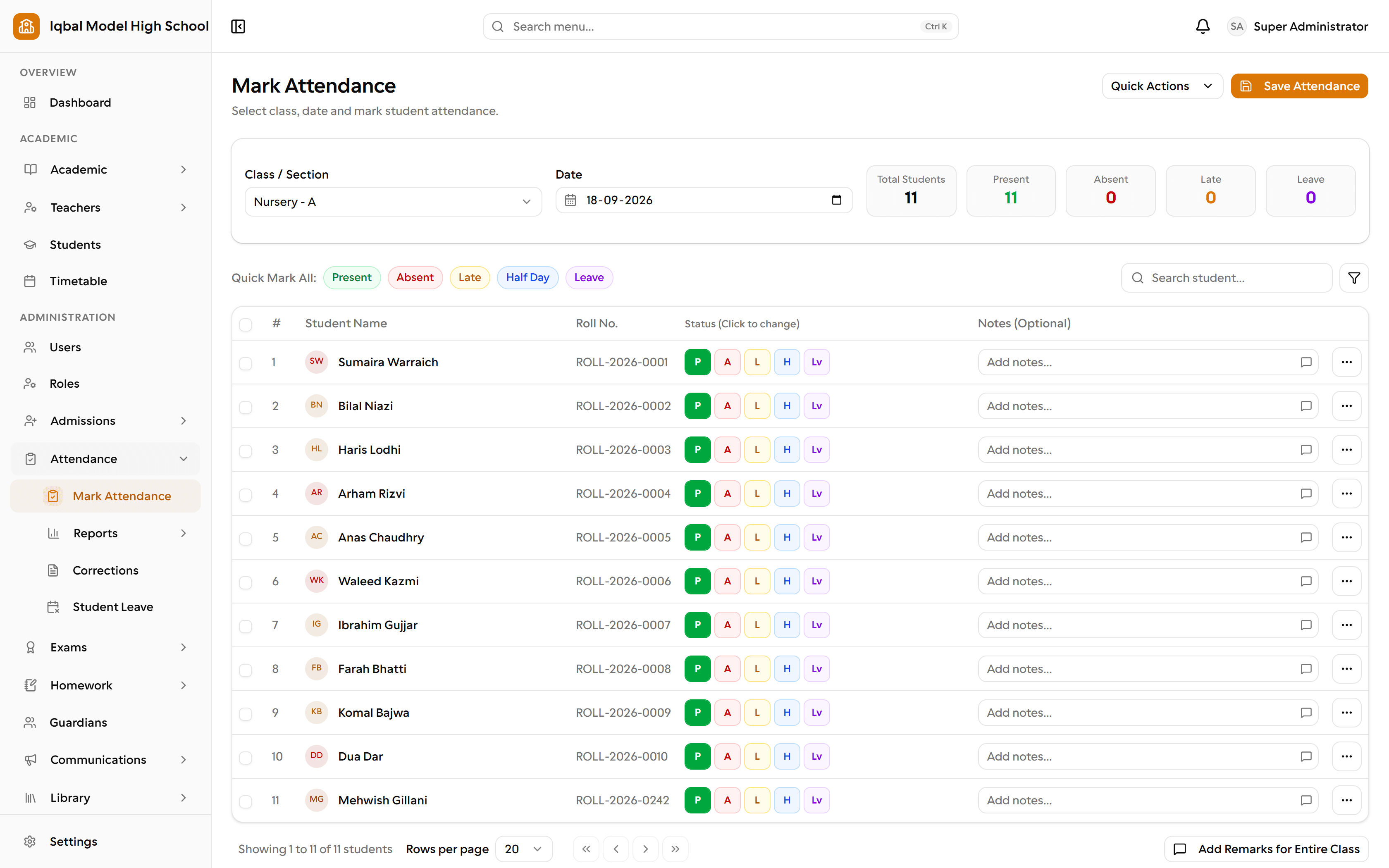Expand the Teachers menu
This screenshot has height=868, width=1389.
pos(105,207)
